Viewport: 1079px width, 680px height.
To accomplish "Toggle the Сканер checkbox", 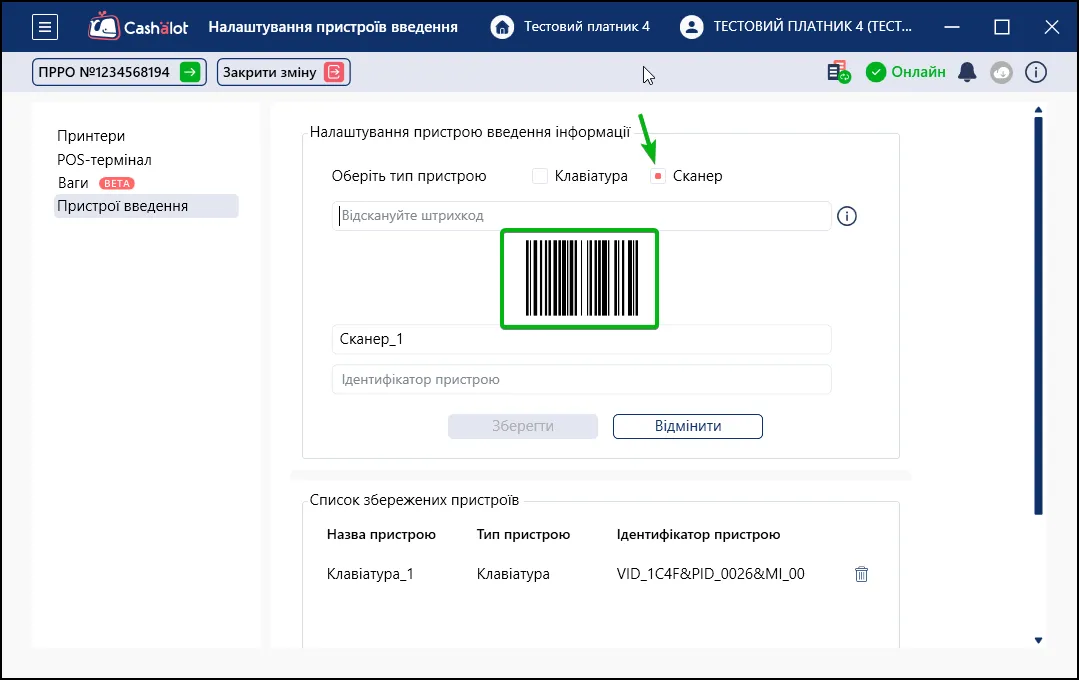I will (x=658, y=176).
